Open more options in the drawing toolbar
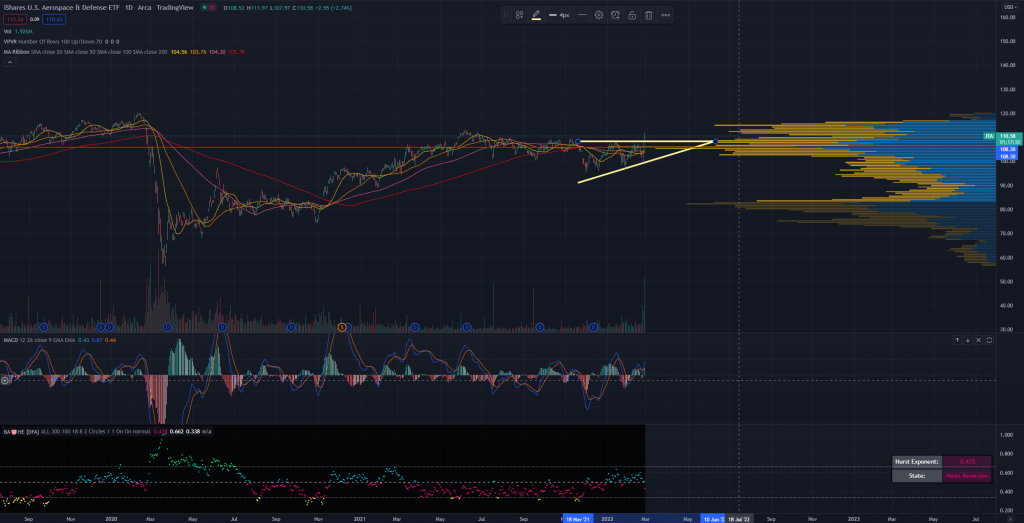Screen dimensions: 1024x523 (665, 15)
